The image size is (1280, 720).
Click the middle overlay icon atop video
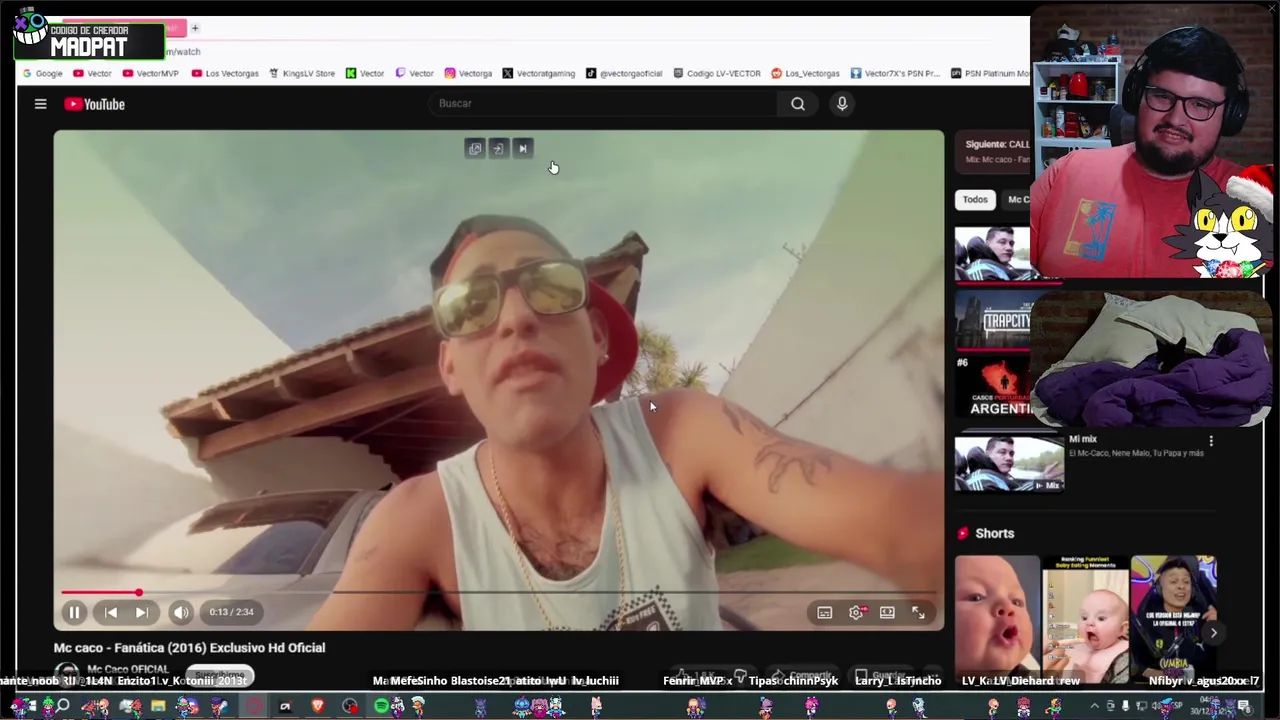tap(498, 149)
